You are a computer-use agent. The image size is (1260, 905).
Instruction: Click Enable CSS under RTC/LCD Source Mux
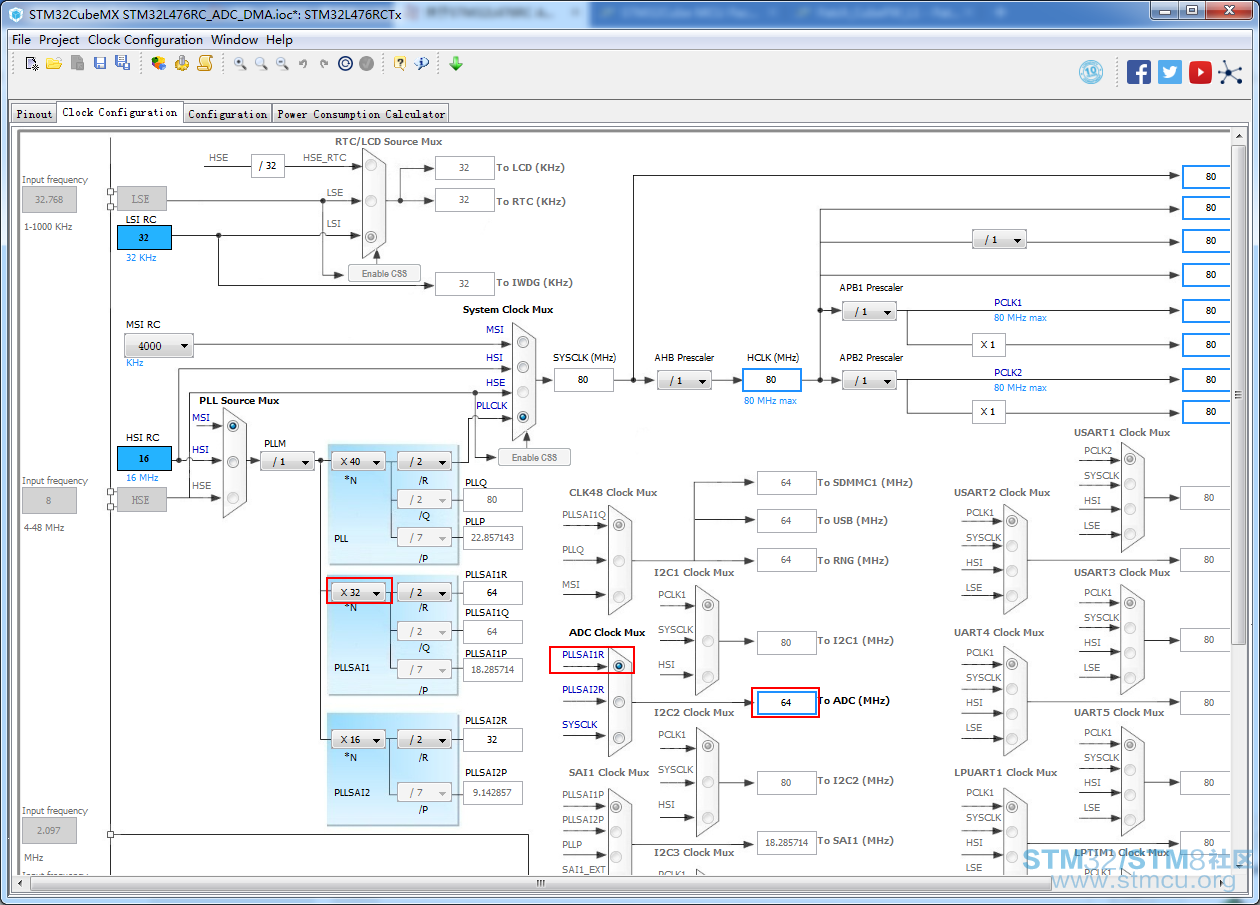[384, 273]
